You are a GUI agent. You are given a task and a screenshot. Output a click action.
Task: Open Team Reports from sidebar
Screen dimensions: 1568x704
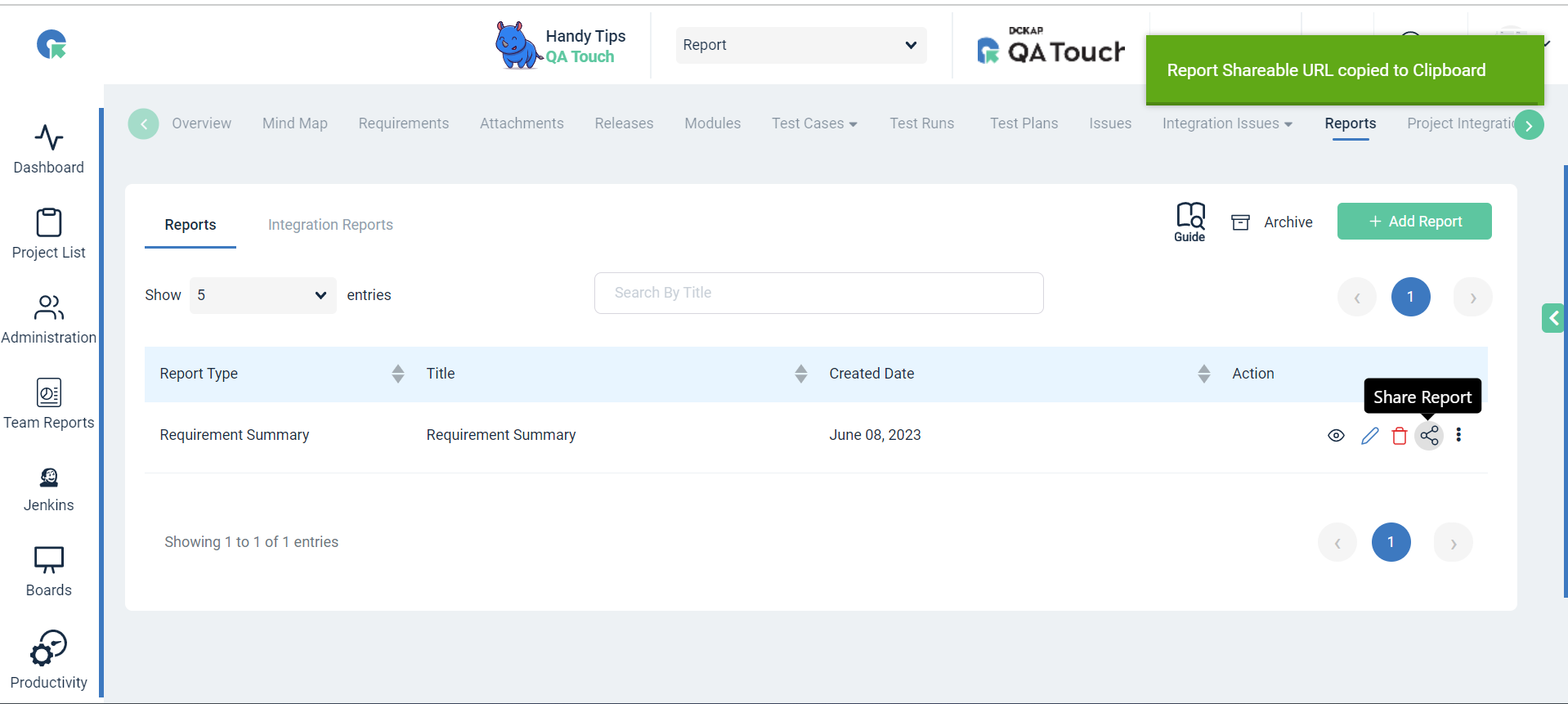pos(49,404)
